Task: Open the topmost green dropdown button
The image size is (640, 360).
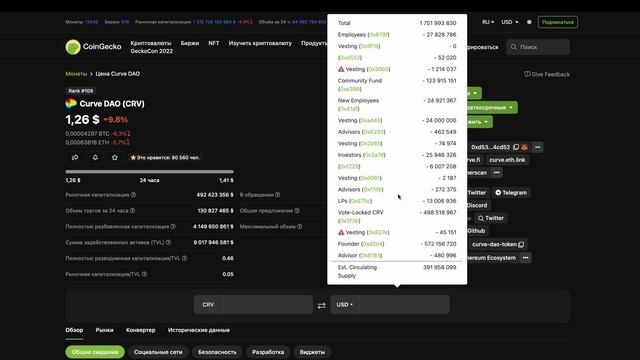Action: [x=474, y=93]
